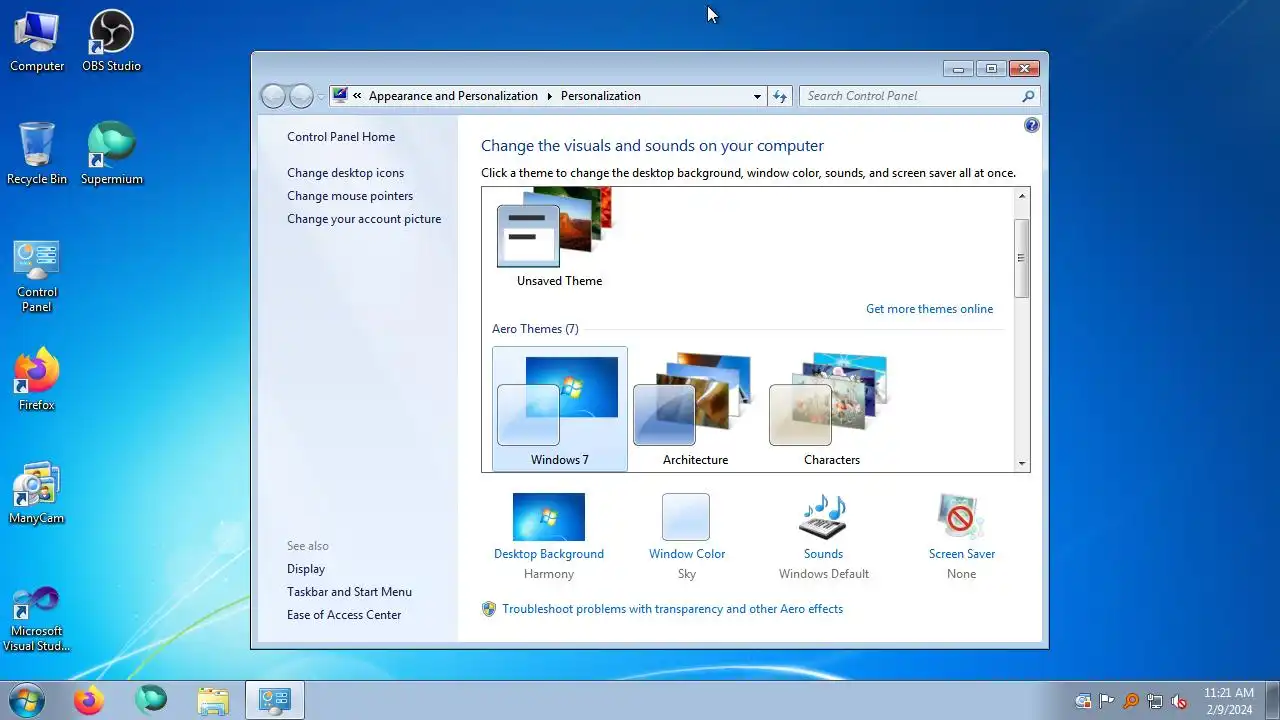
Task: Click Appearance and Personalization breadcrumb
Action: (453, 96)
